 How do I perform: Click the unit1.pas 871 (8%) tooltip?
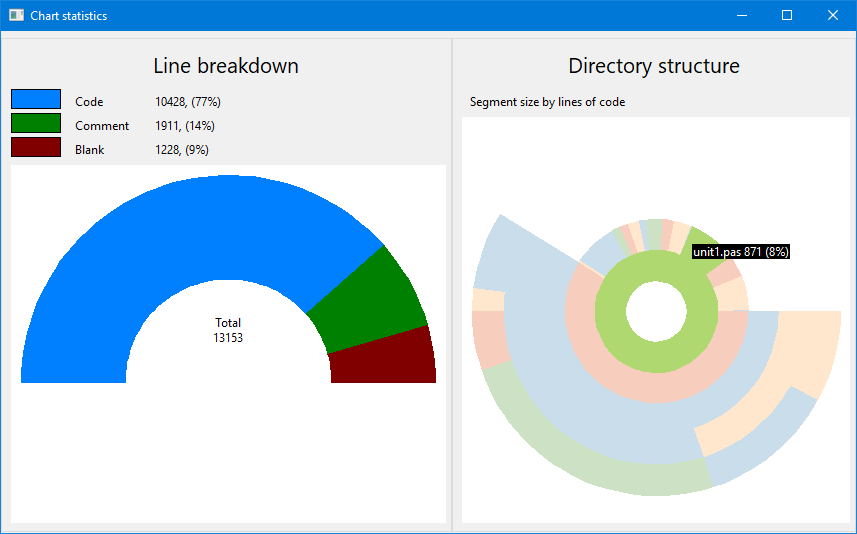click(741, 251)
